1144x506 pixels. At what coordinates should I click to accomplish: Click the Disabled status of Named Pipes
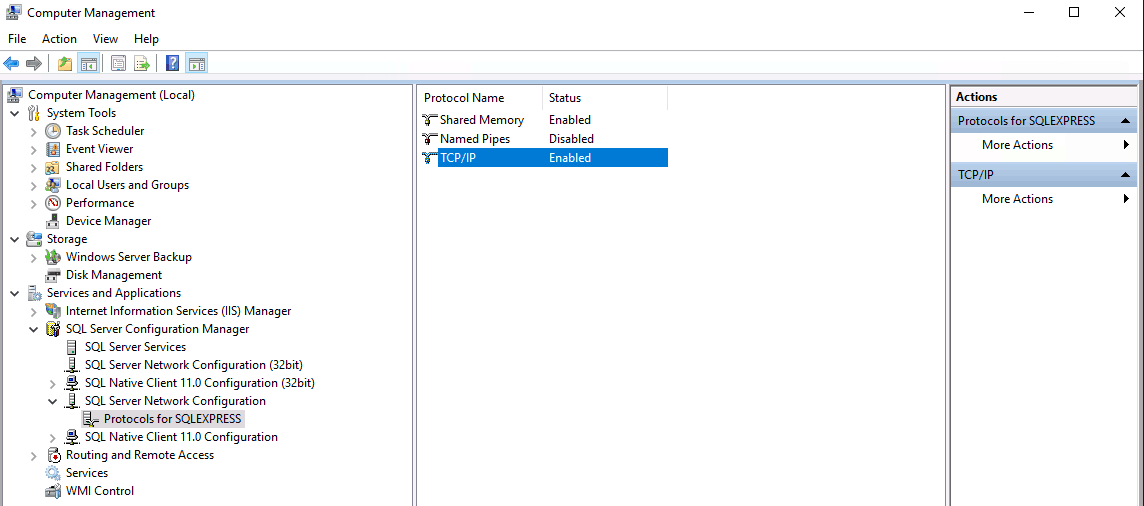click(x=571, y=139)
